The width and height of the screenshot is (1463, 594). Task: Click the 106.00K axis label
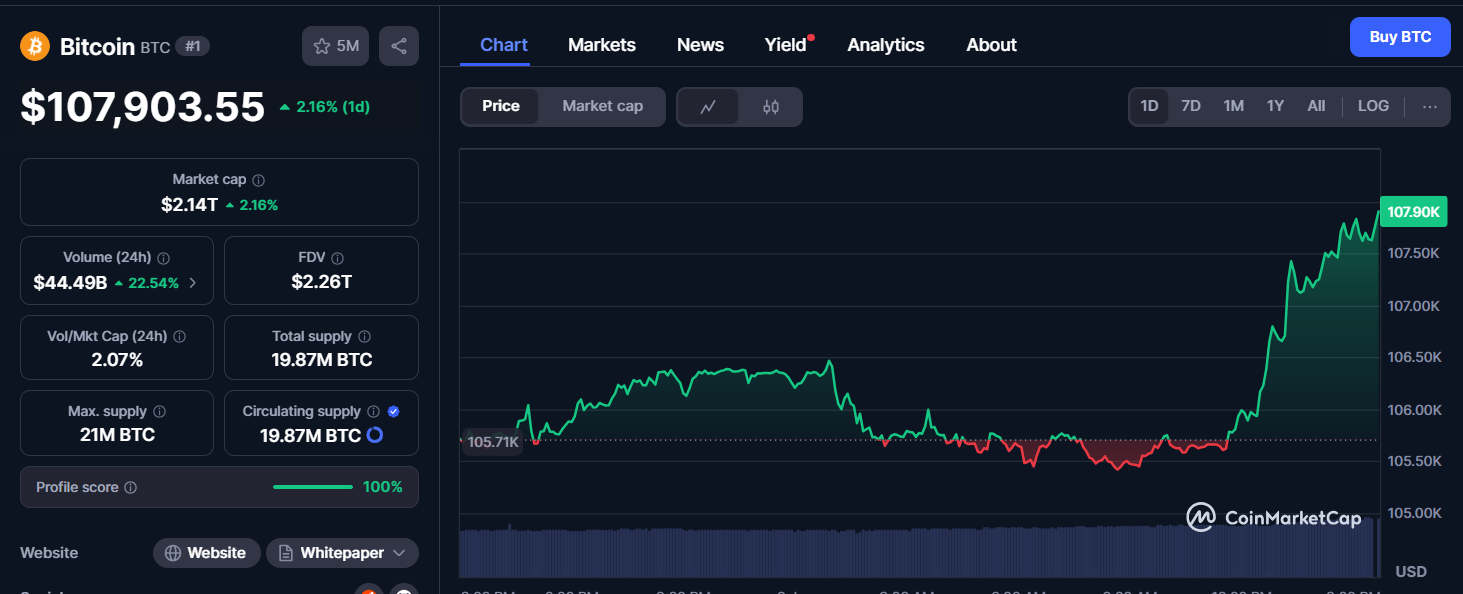[x=1414, y=410]
